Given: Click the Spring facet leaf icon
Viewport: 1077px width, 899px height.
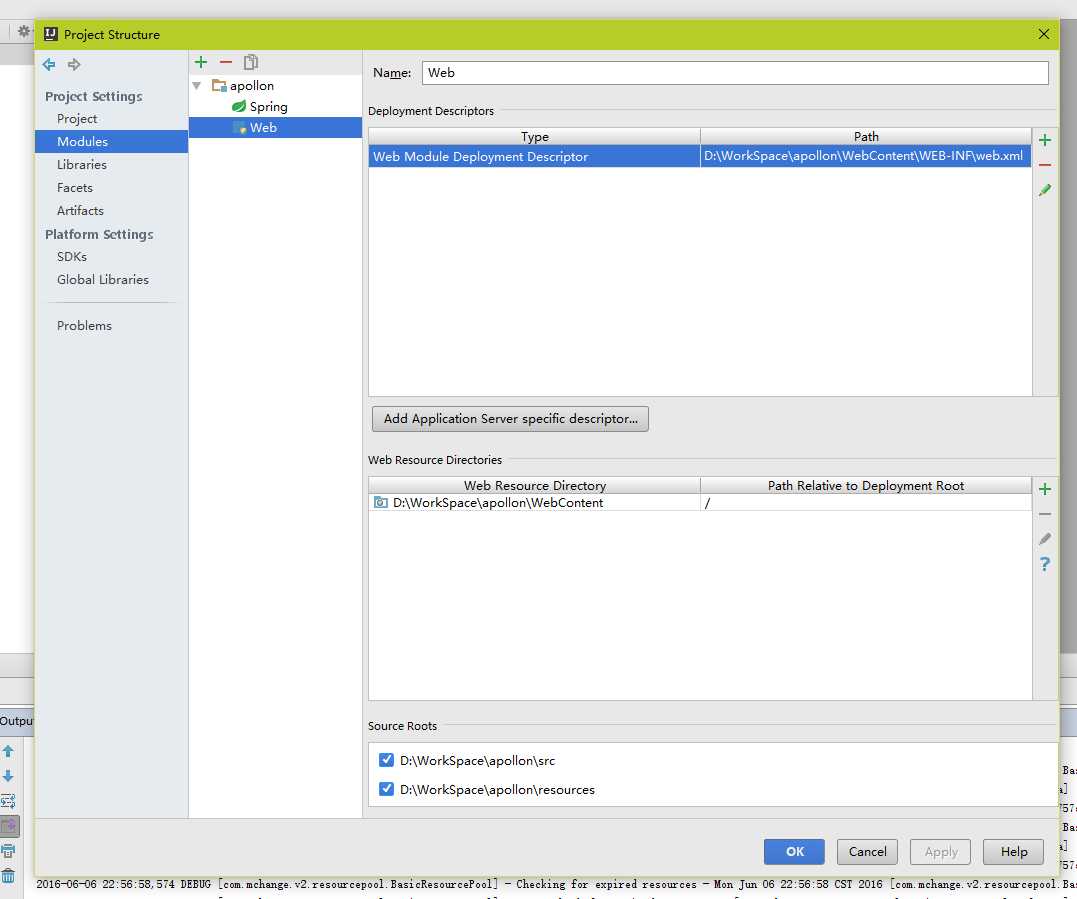Looking at the screenshot, I should [239, 106].
